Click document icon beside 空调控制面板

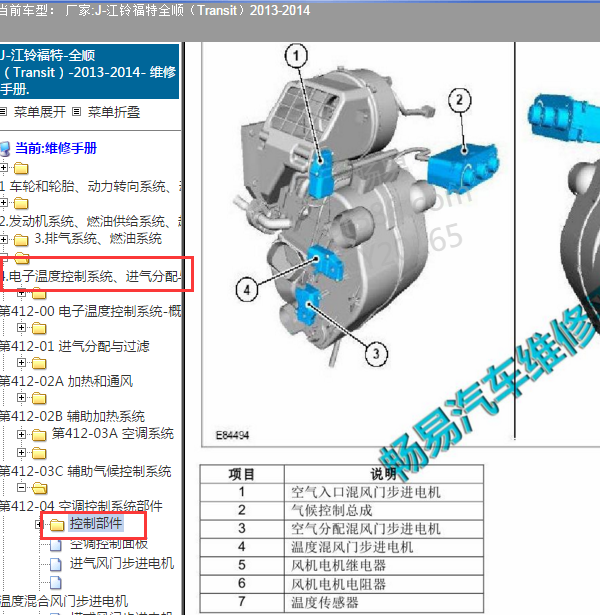click(x=56, y=545)
